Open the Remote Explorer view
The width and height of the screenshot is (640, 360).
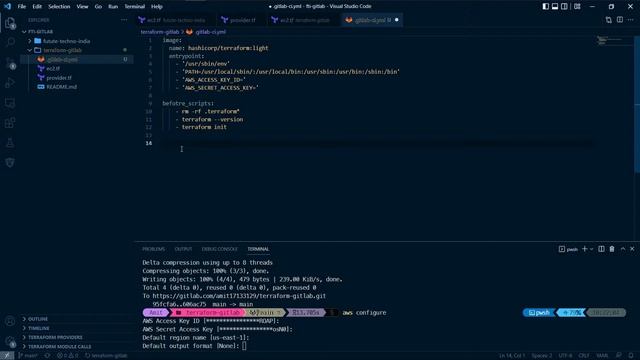(10, 103)
